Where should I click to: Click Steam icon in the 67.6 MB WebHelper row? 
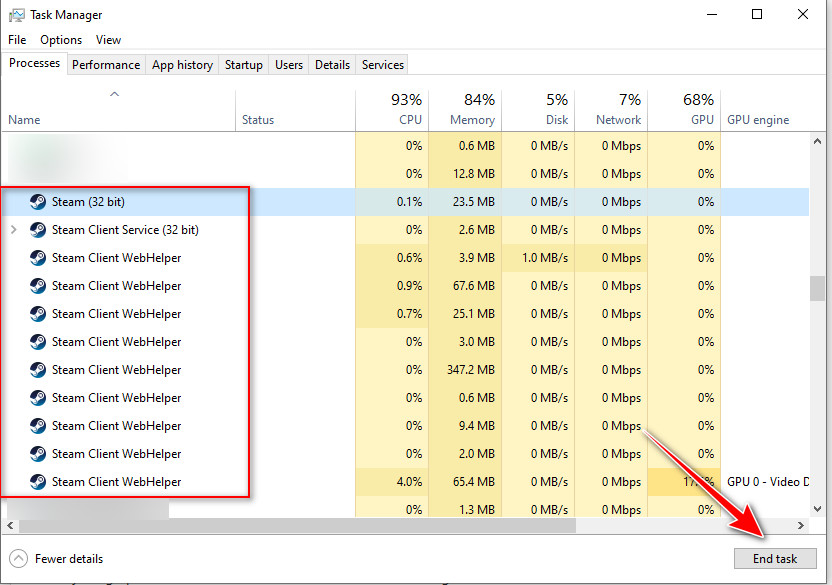coord(38,286)
